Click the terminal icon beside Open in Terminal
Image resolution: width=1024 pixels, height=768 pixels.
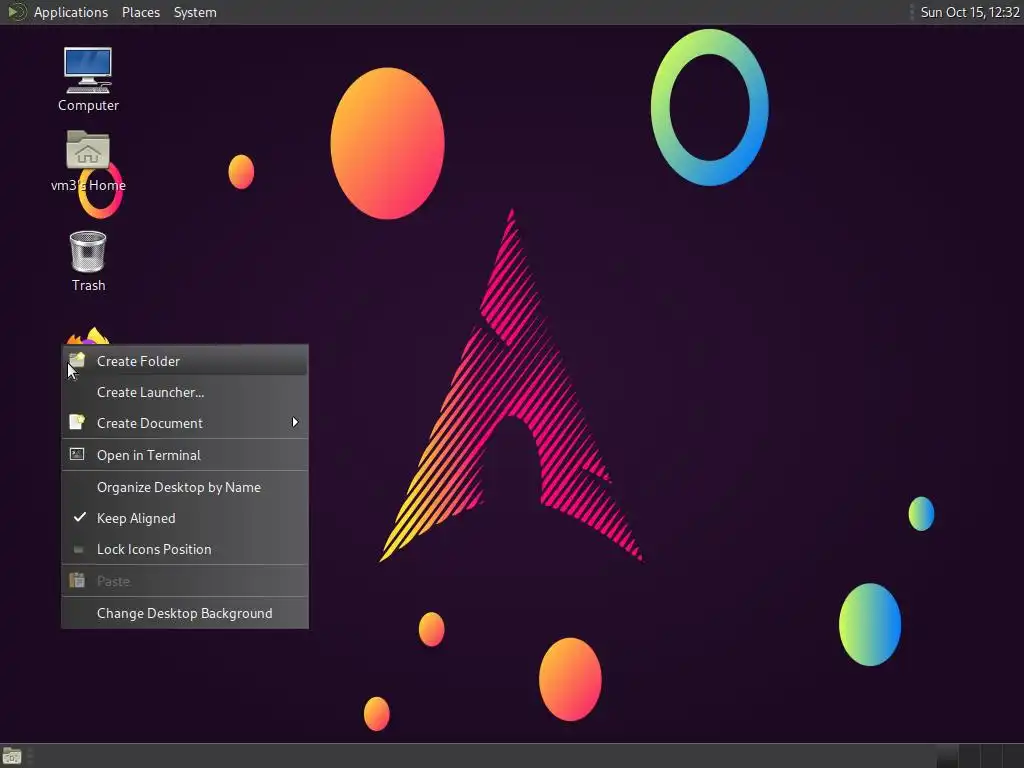point(77,454)
